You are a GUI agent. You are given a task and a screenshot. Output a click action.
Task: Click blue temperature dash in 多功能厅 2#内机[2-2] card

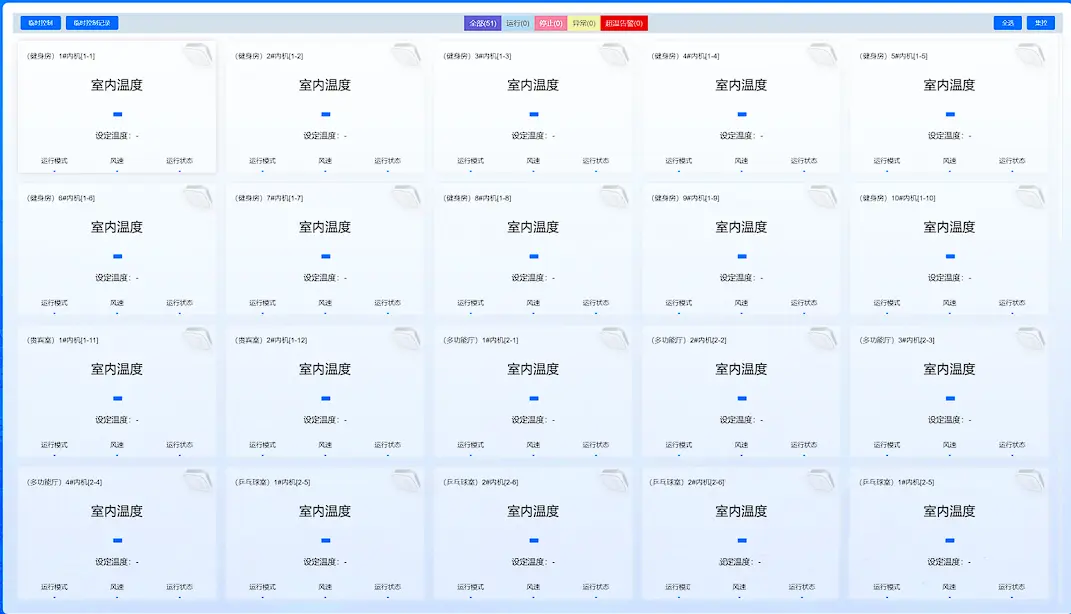(x=742, y=398)
